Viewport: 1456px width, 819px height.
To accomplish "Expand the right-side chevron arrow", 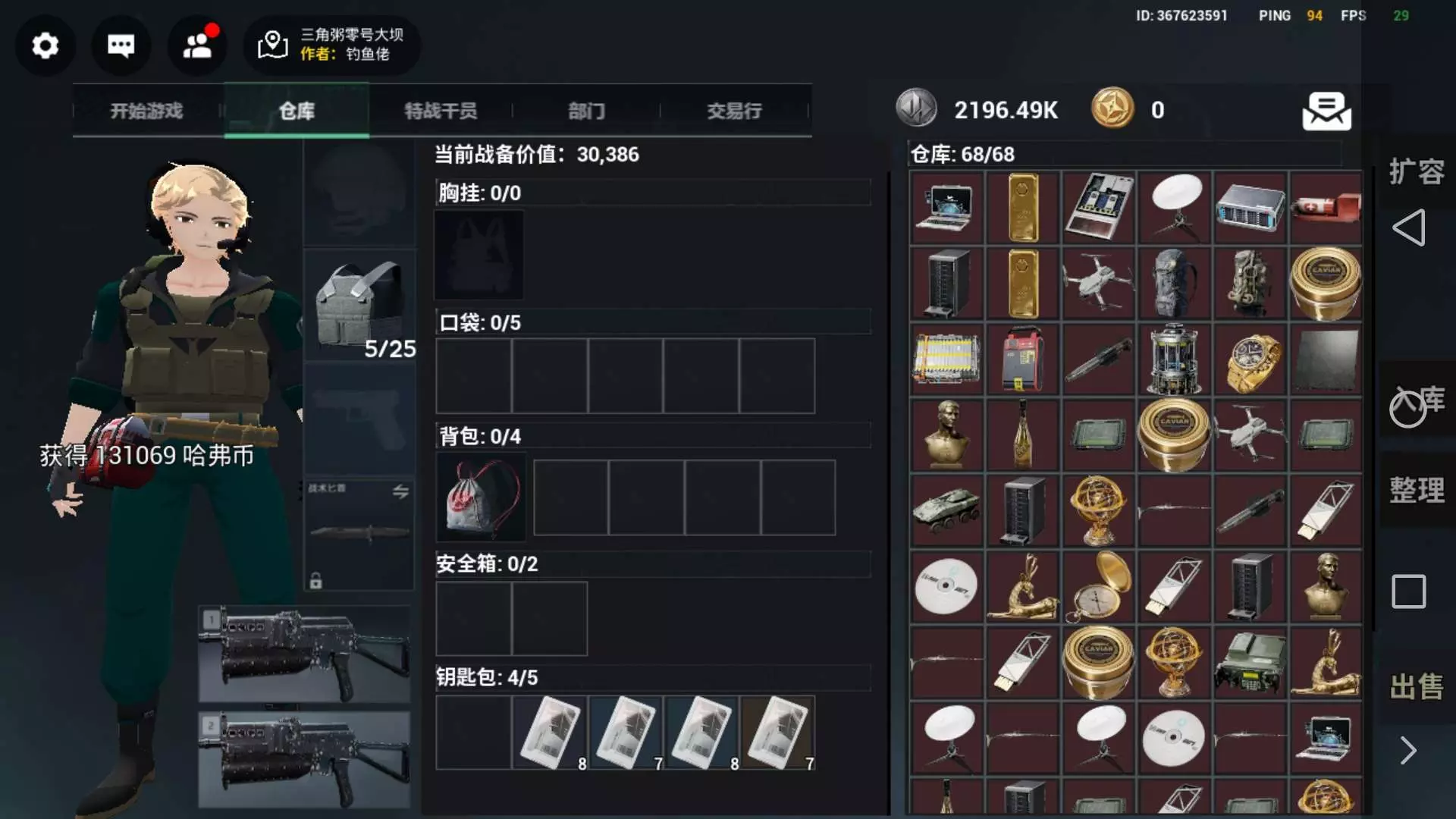I will pos(1408,751).
